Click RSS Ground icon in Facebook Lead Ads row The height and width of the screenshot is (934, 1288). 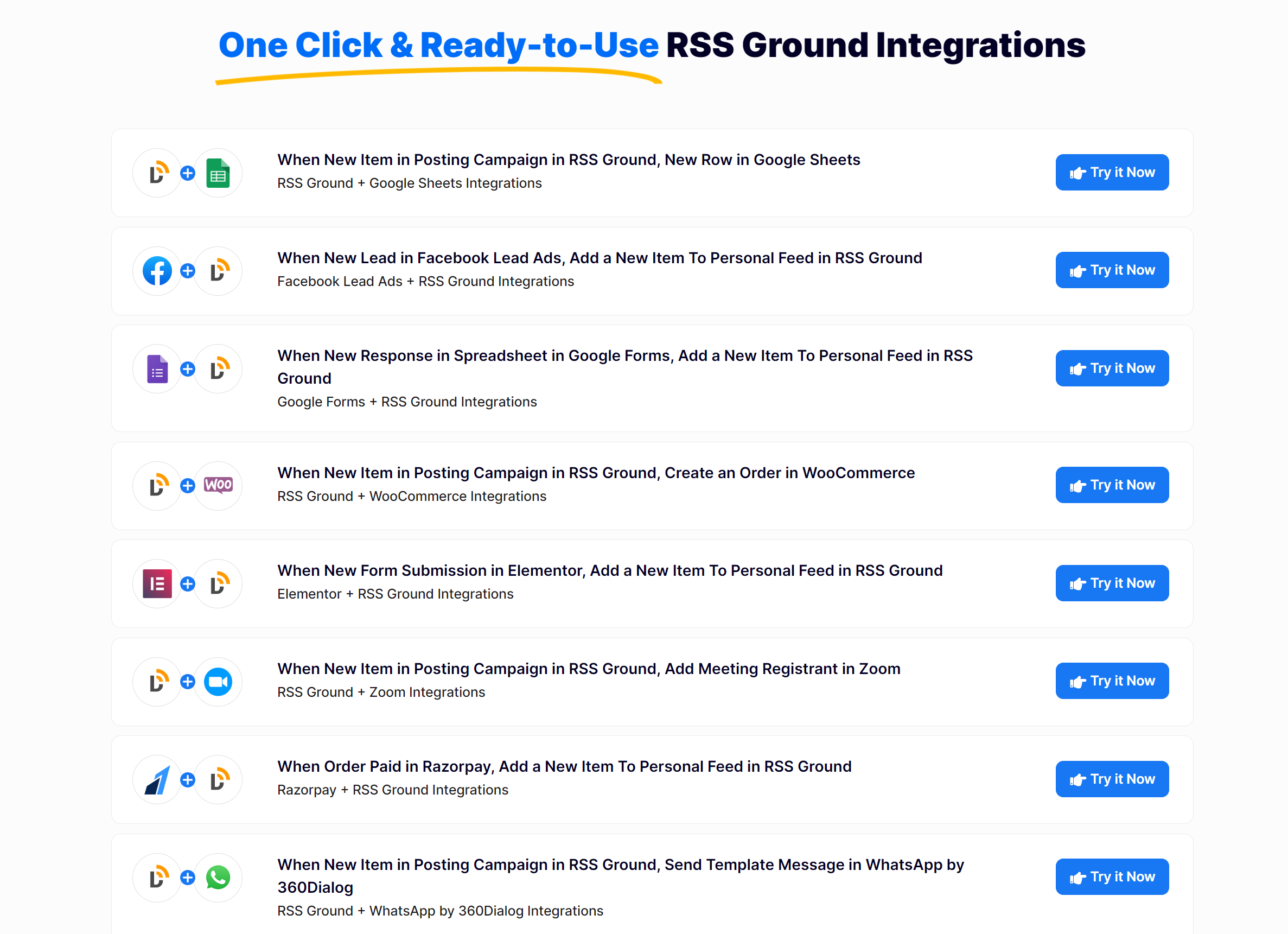pyautogui.click(x=218, y=271)
